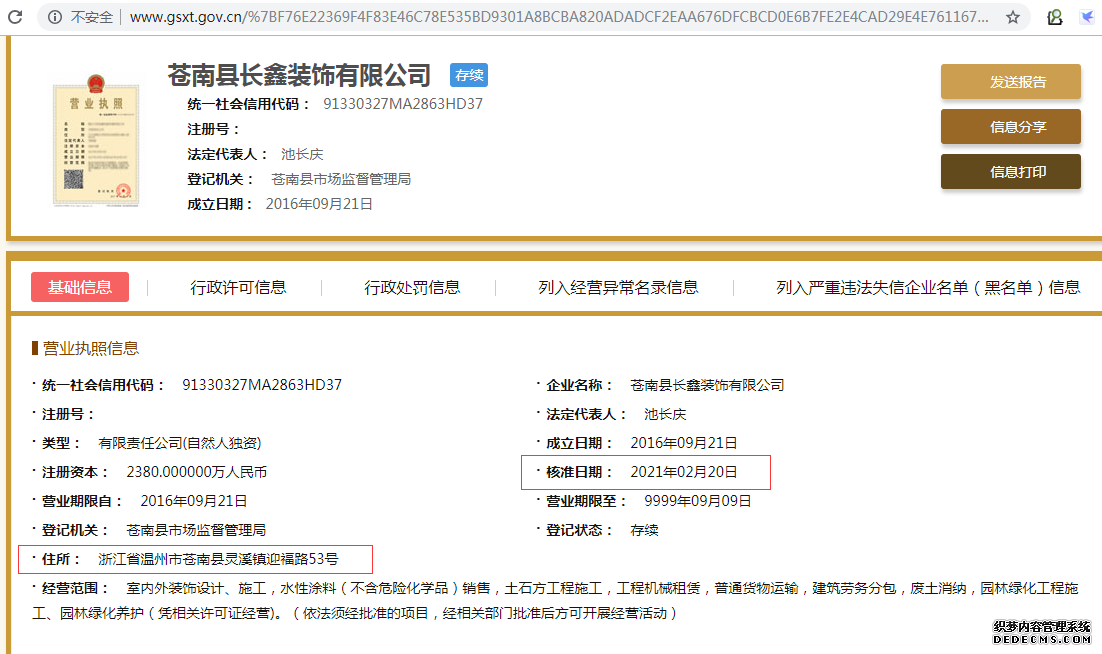This screenshot has height=654, width=1102.
Task: Select the 基础信息 tab
Action: point(80,287)
